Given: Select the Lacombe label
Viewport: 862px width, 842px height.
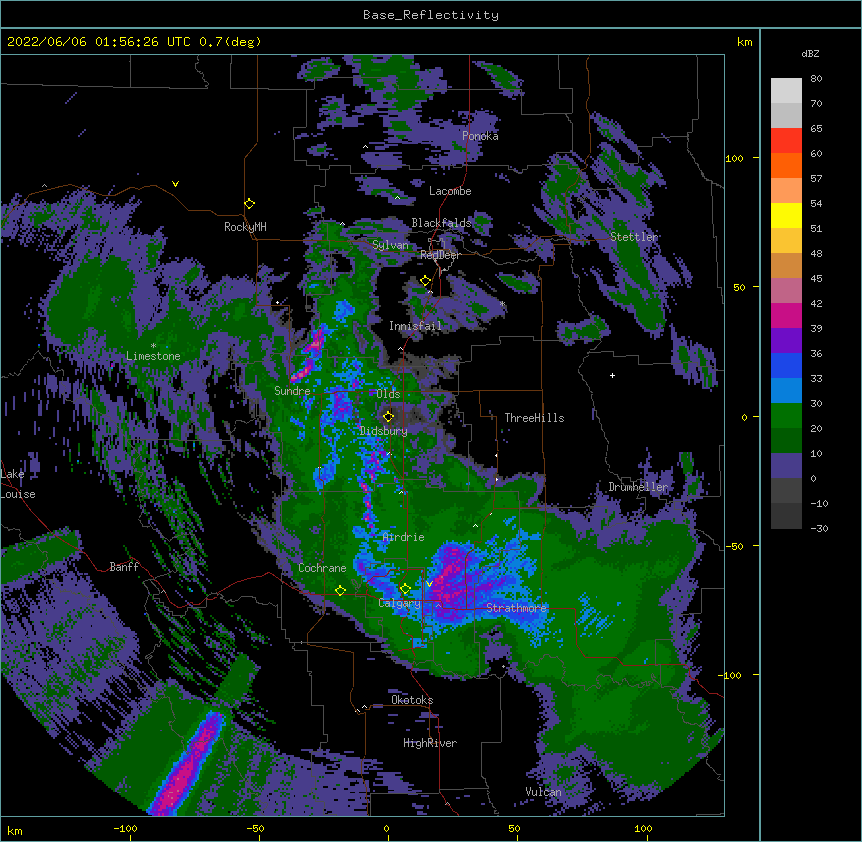Looking at the screenshot, I should 450,191.
